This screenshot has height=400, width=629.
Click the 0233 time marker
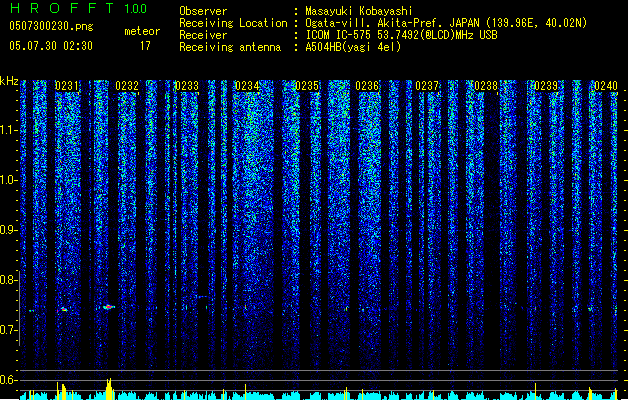[187, 86]
